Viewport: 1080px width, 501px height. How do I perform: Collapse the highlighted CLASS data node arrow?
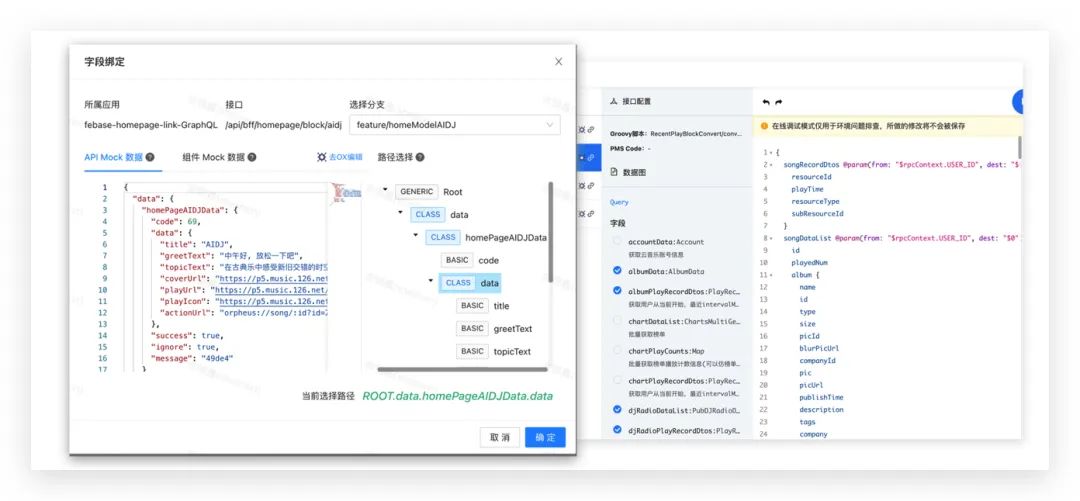pos(430,281)
